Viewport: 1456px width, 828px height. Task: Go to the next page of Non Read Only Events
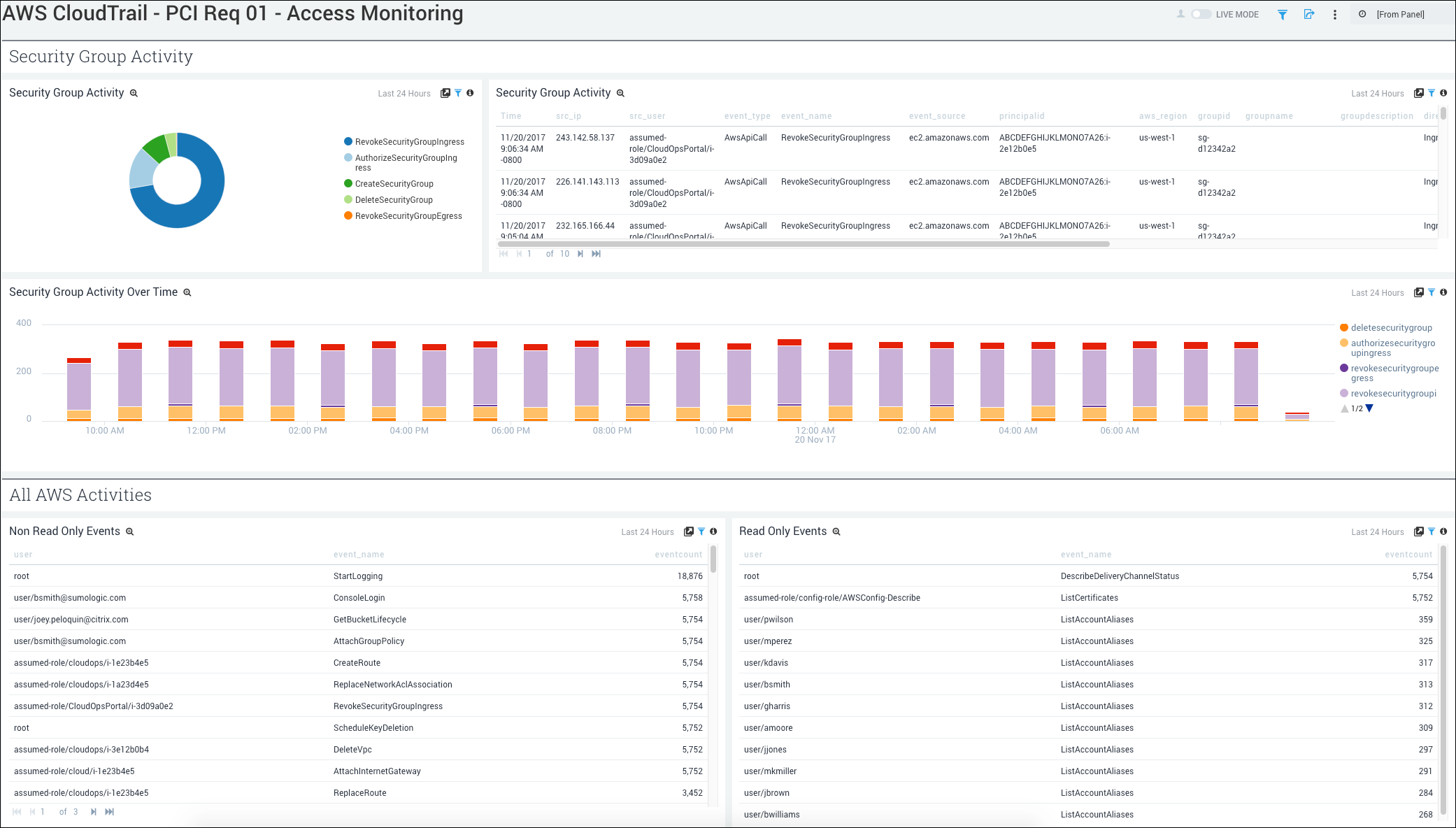point(93,812)
